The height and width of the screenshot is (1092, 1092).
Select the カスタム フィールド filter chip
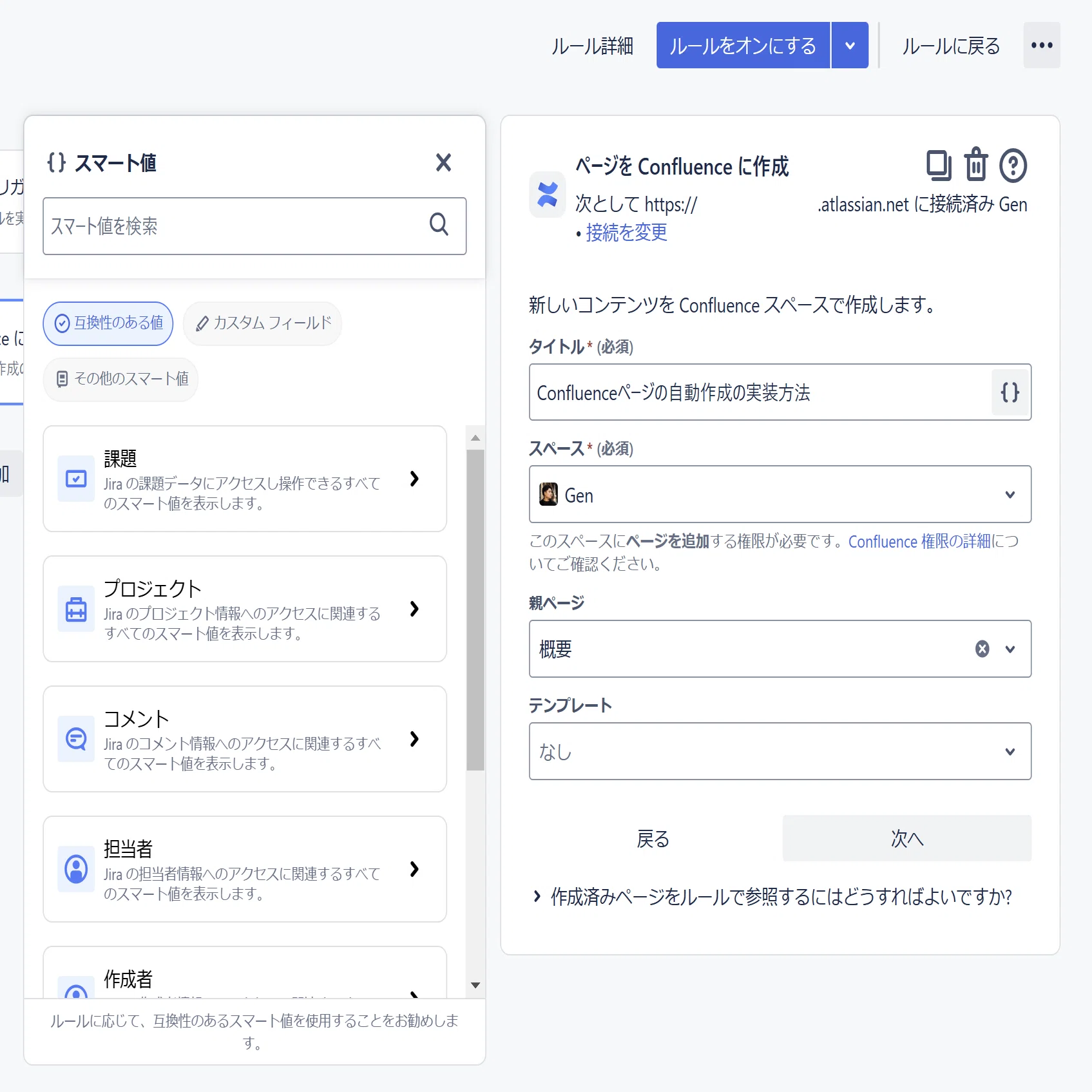point(262,323)
